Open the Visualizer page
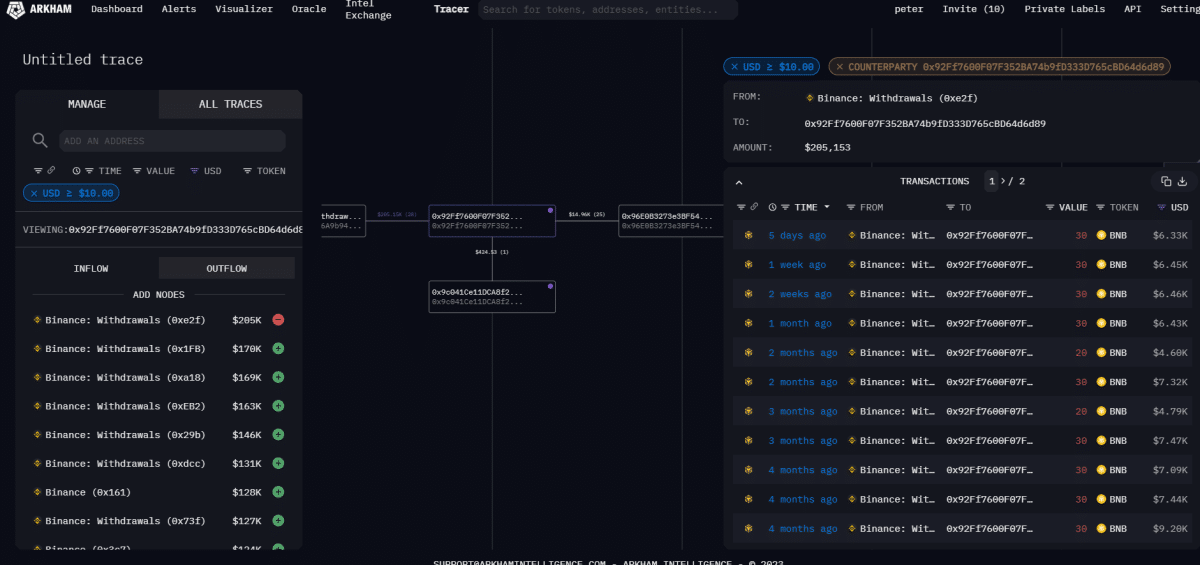1200x565 pixels. [244, 9]
